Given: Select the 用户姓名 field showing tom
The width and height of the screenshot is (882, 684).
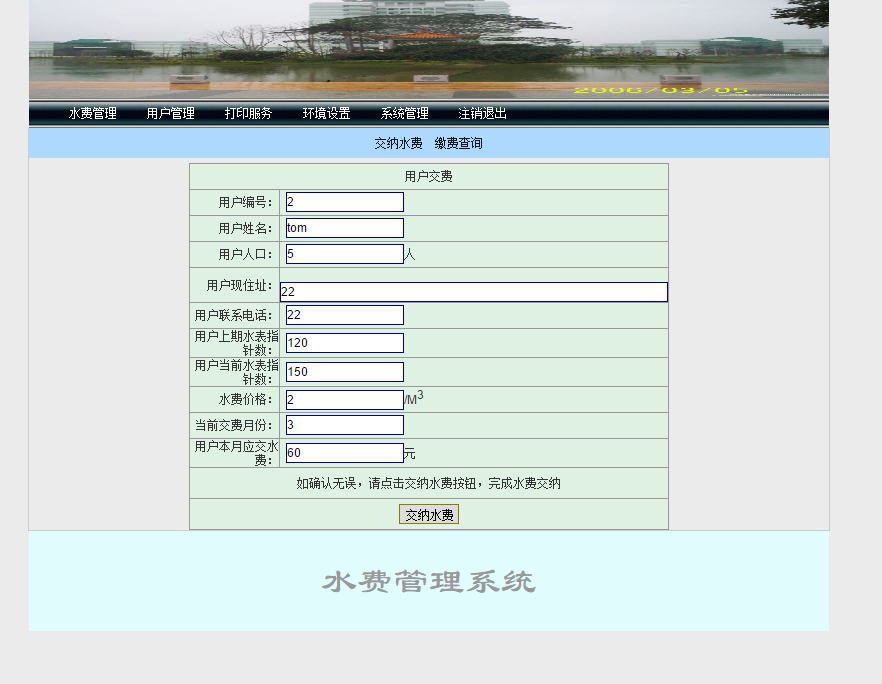Looking at the screenshot, I should (x=343, y=227).
